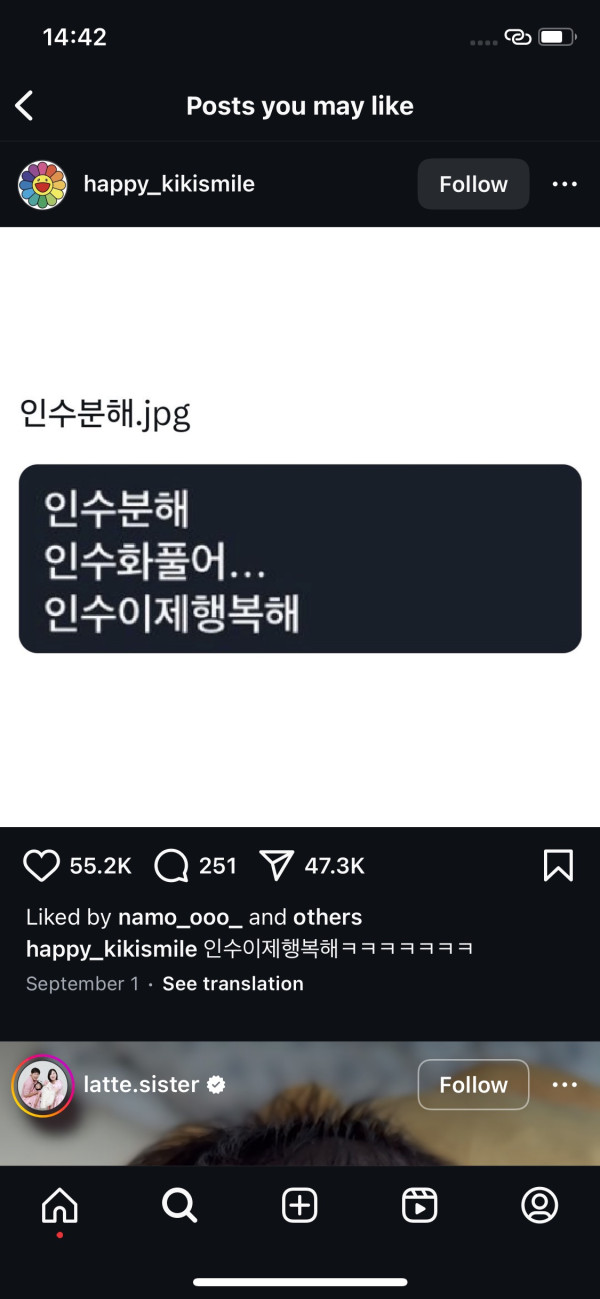The image size is (600, 1299).
Task: Save post with the bookmark icon
Action: [x=558, y=865]
